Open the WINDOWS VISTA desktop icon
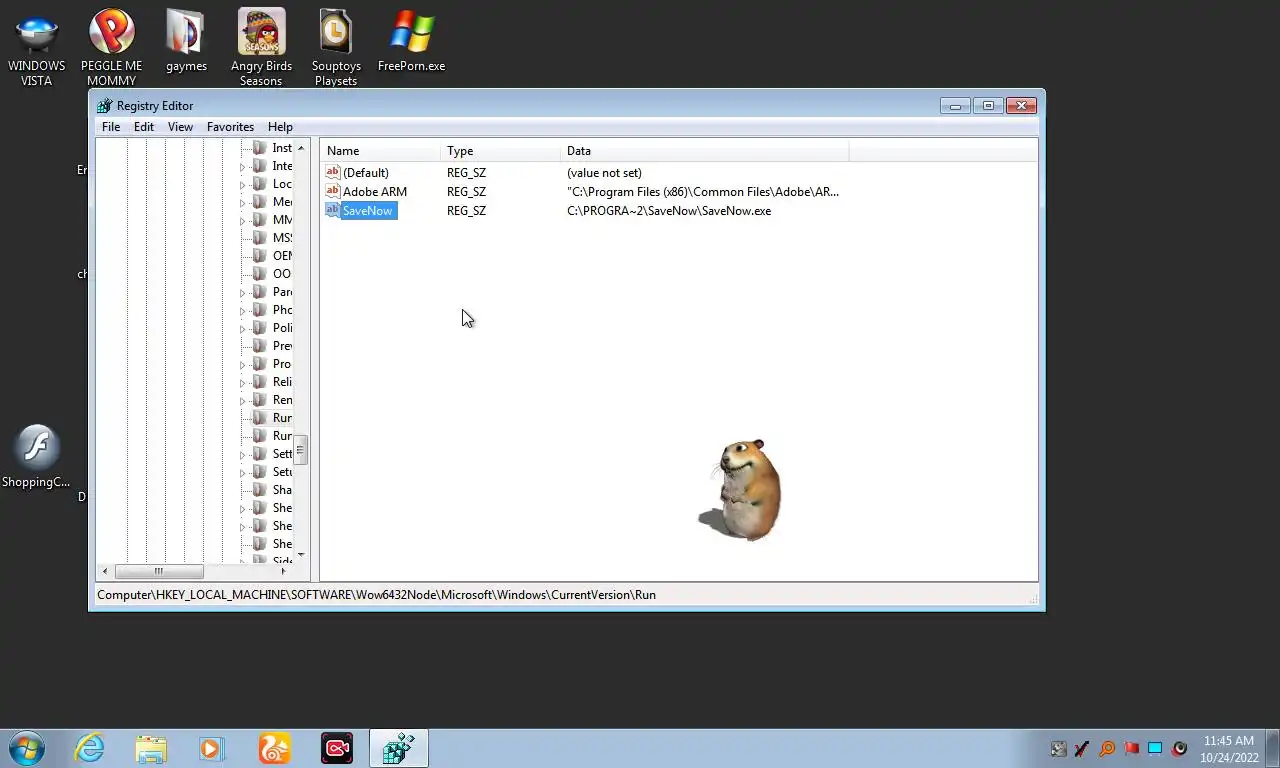 [x=36, y=48]
